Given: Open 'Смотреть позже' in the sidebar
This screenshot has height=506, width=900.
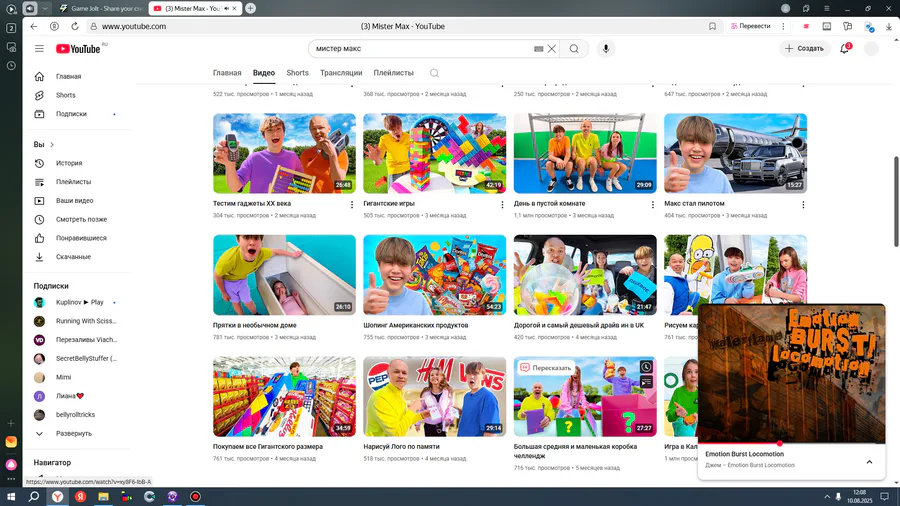Looking at the screenshot, I should click(81, 220).
